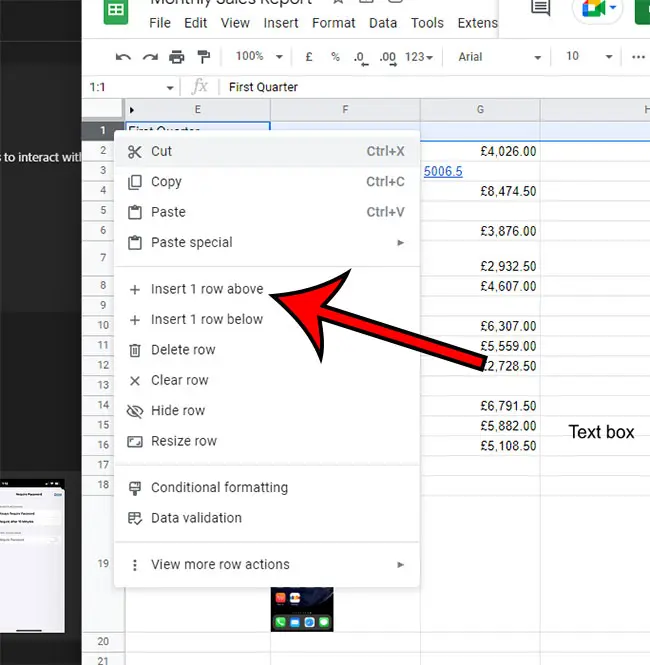Format as currency with pound icon
This screenshot has height=665, width=650.
tap(307, 57)
